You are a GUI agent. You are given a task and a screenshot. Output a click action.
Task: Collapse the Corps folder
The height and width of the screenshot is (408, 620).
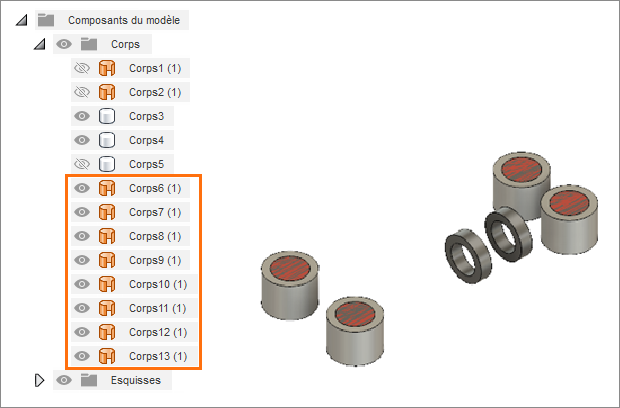pyautogui.click(x=39, y=44)
